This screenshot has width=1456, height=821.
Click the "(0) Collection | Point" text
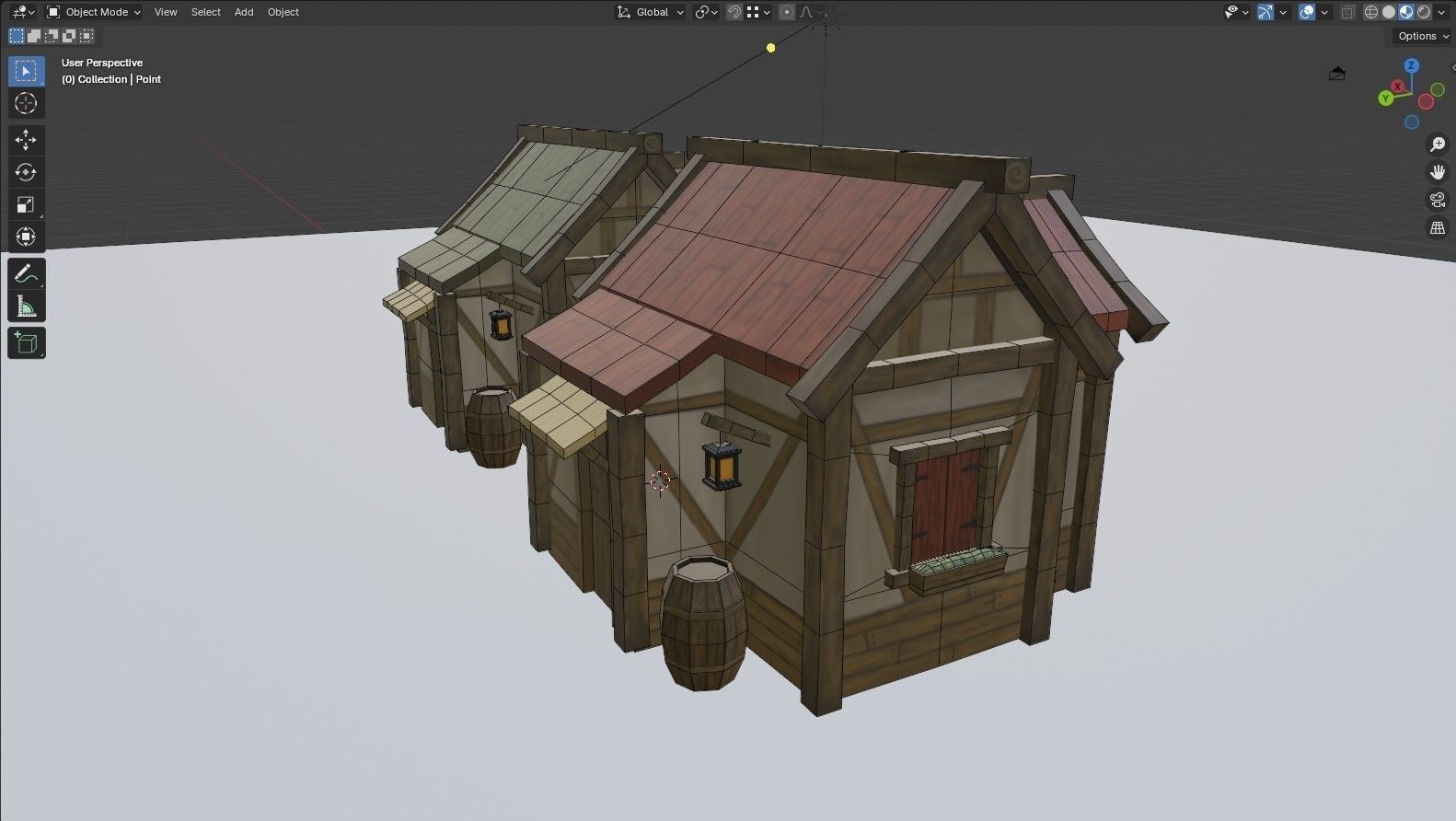coord(111,79)
